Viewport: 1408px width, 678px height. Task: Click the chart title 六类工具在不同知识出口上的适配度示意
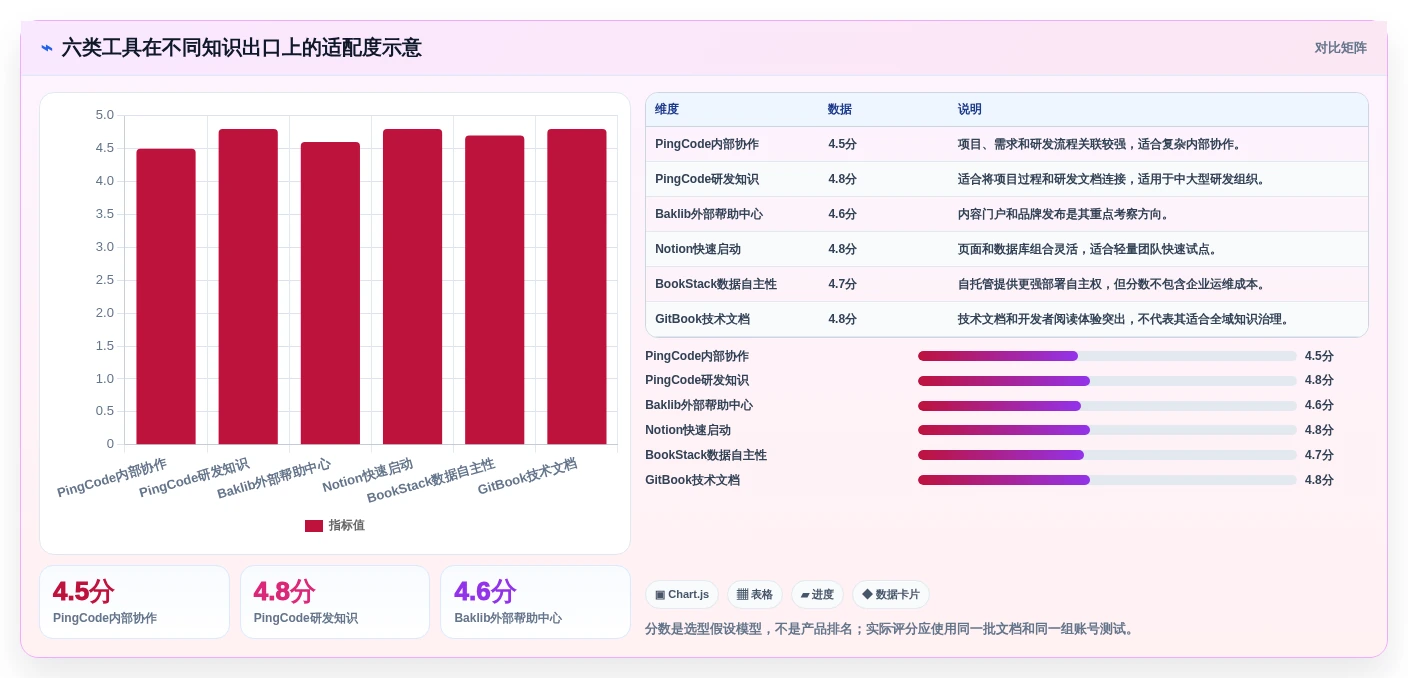pyautogui.click(x=241, y=48)
